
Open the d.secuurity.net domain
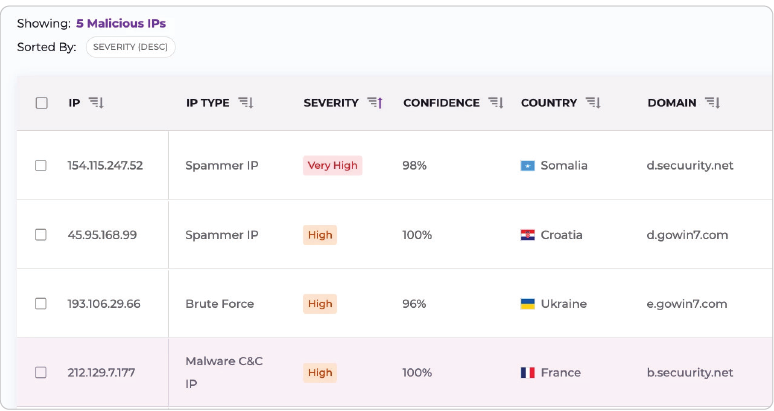click(x=690, y=166)
